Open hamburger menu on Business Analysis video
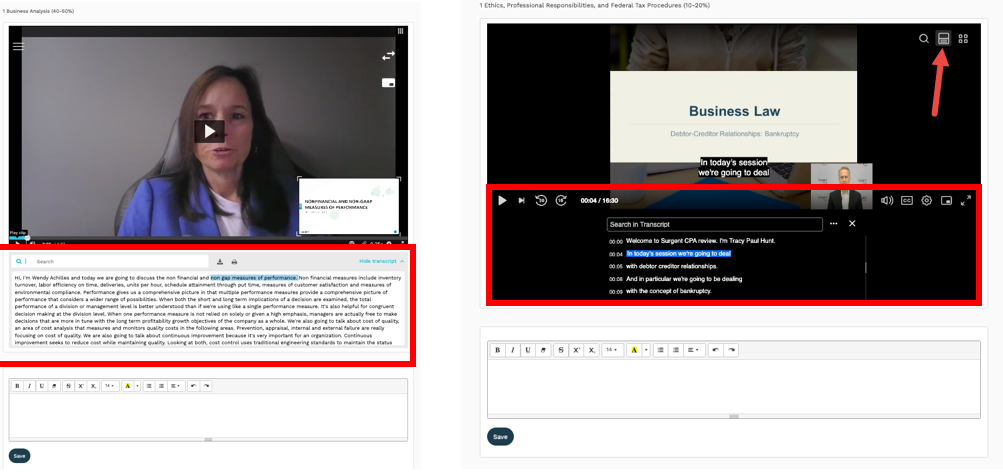The height and width of the screenshot is (472, 1003). [19, 47]
